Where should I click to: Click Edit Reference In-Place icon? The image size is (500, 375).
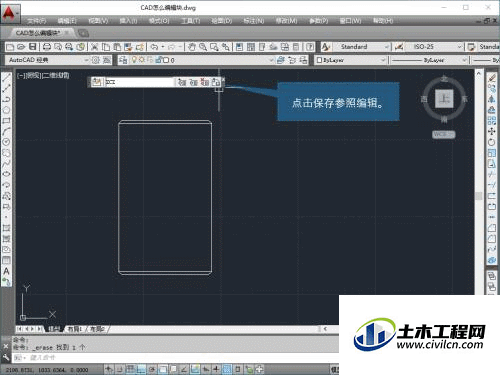[97, 82]
